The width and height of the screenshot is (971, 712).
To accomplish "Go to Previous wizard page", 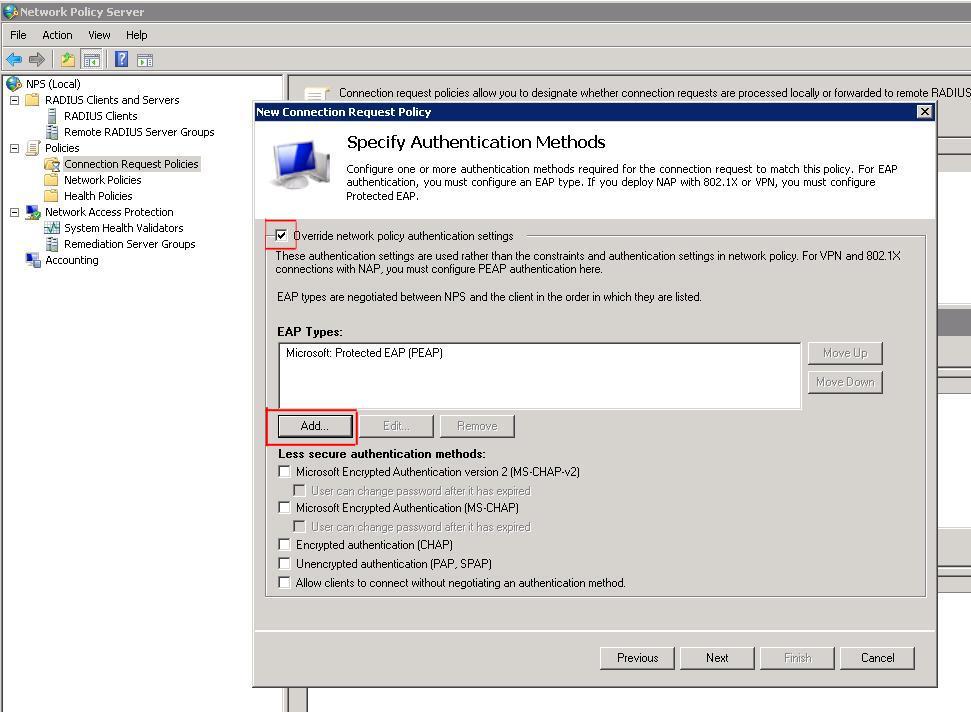I will [637, 658].
